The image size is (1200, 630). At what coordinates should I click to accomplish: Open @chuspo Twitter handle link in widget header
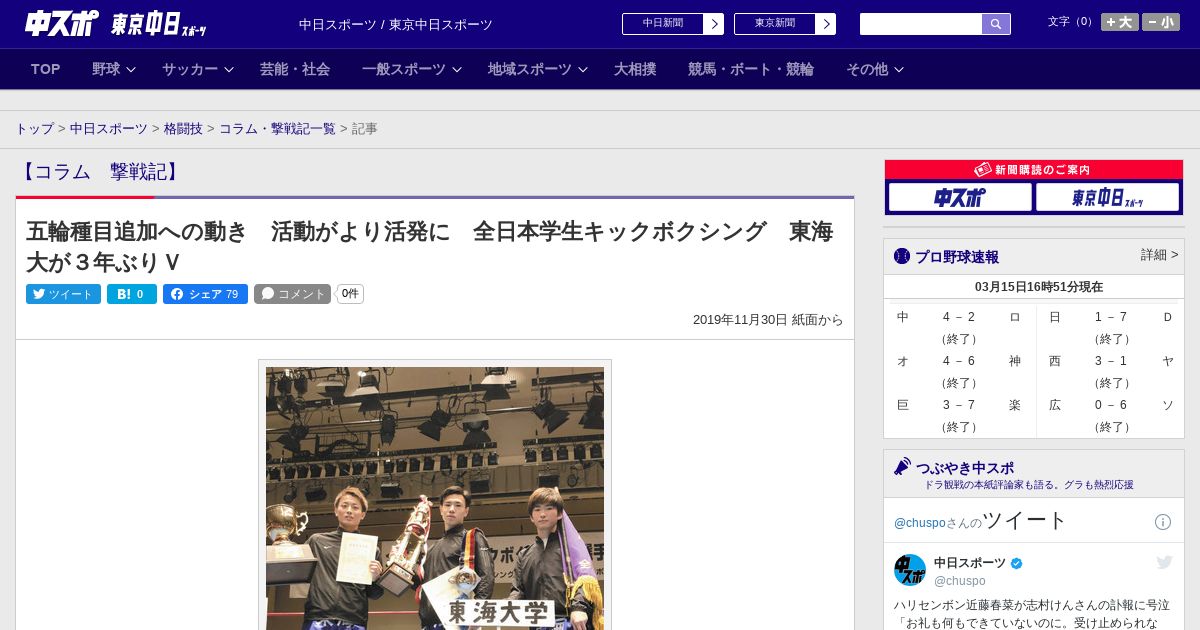(x=920, y=523)
